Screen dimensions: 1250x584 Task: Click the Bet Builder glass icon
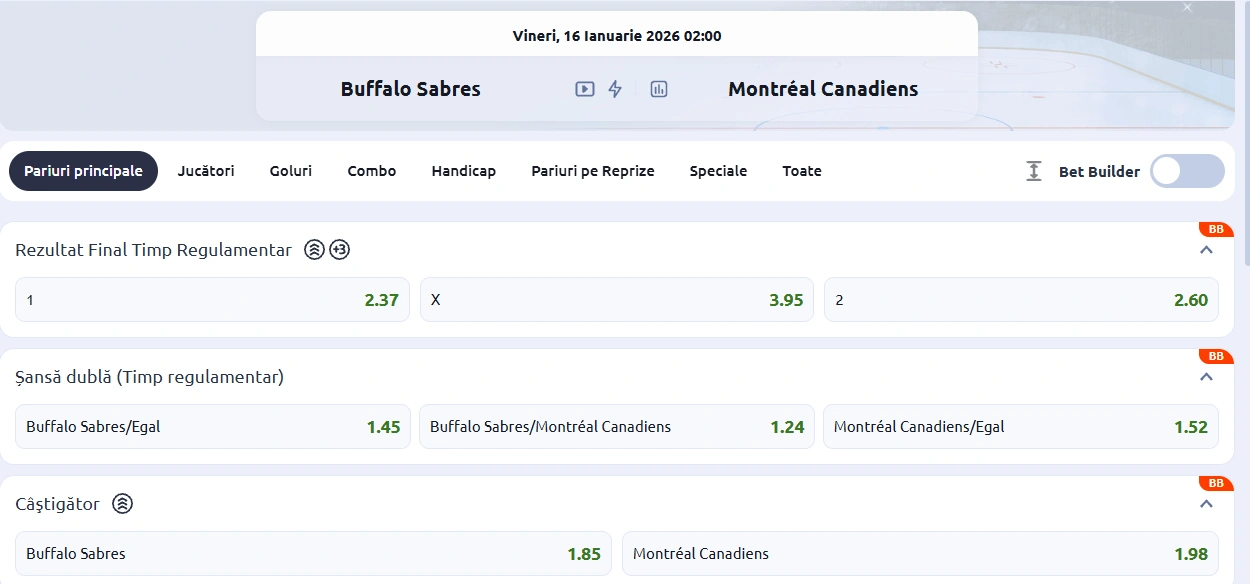click(1032, 171)
